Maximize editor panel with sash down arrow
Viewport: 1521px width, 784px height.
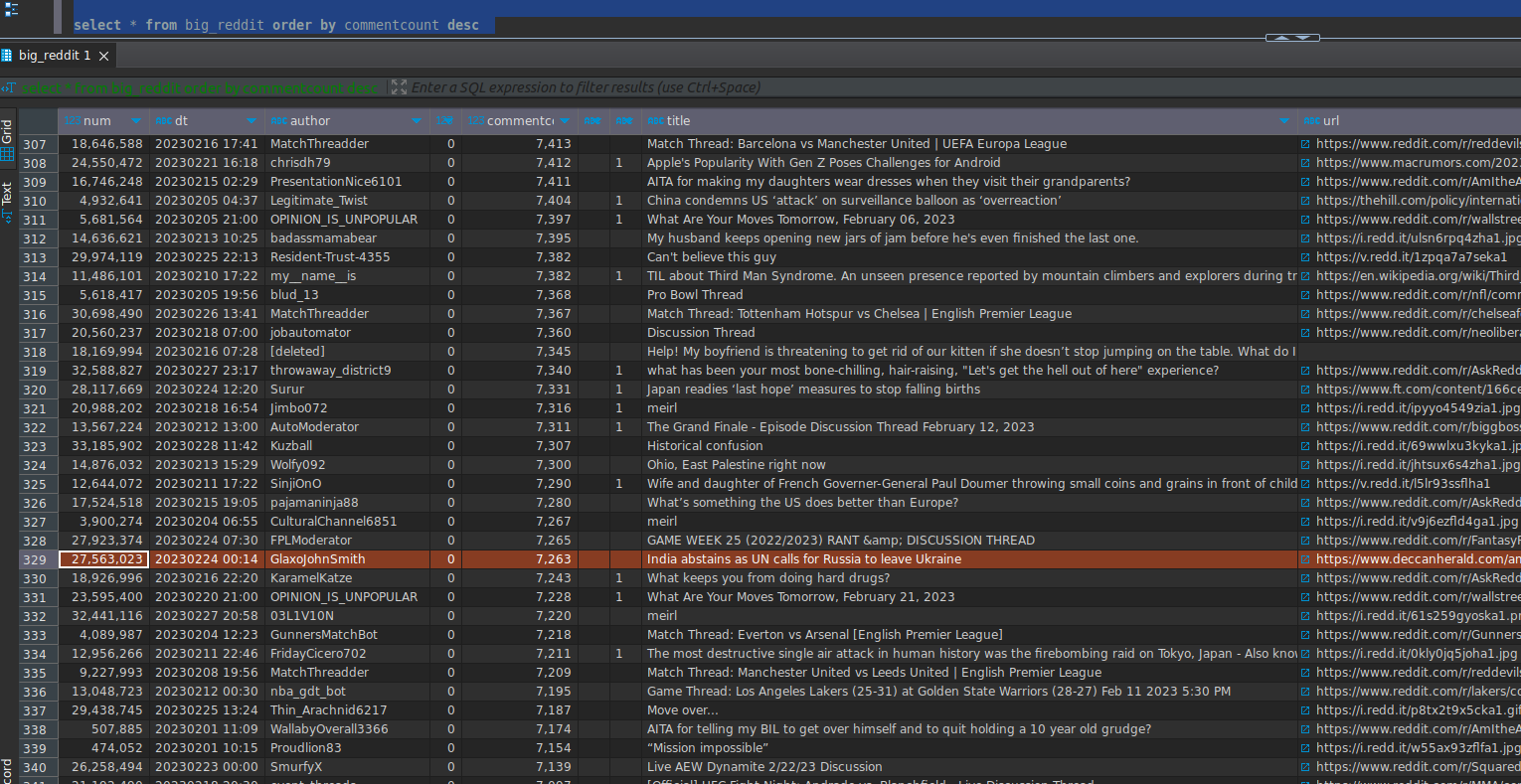1303,38
